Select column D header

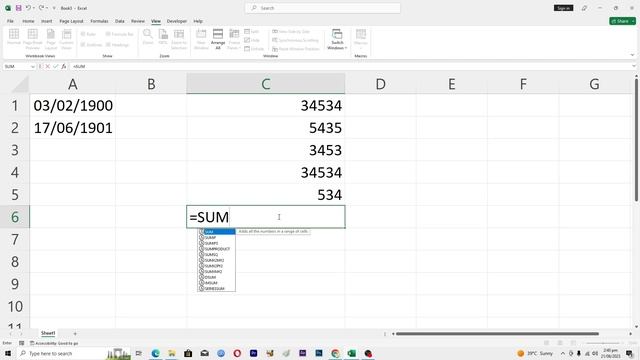point(380,84)
